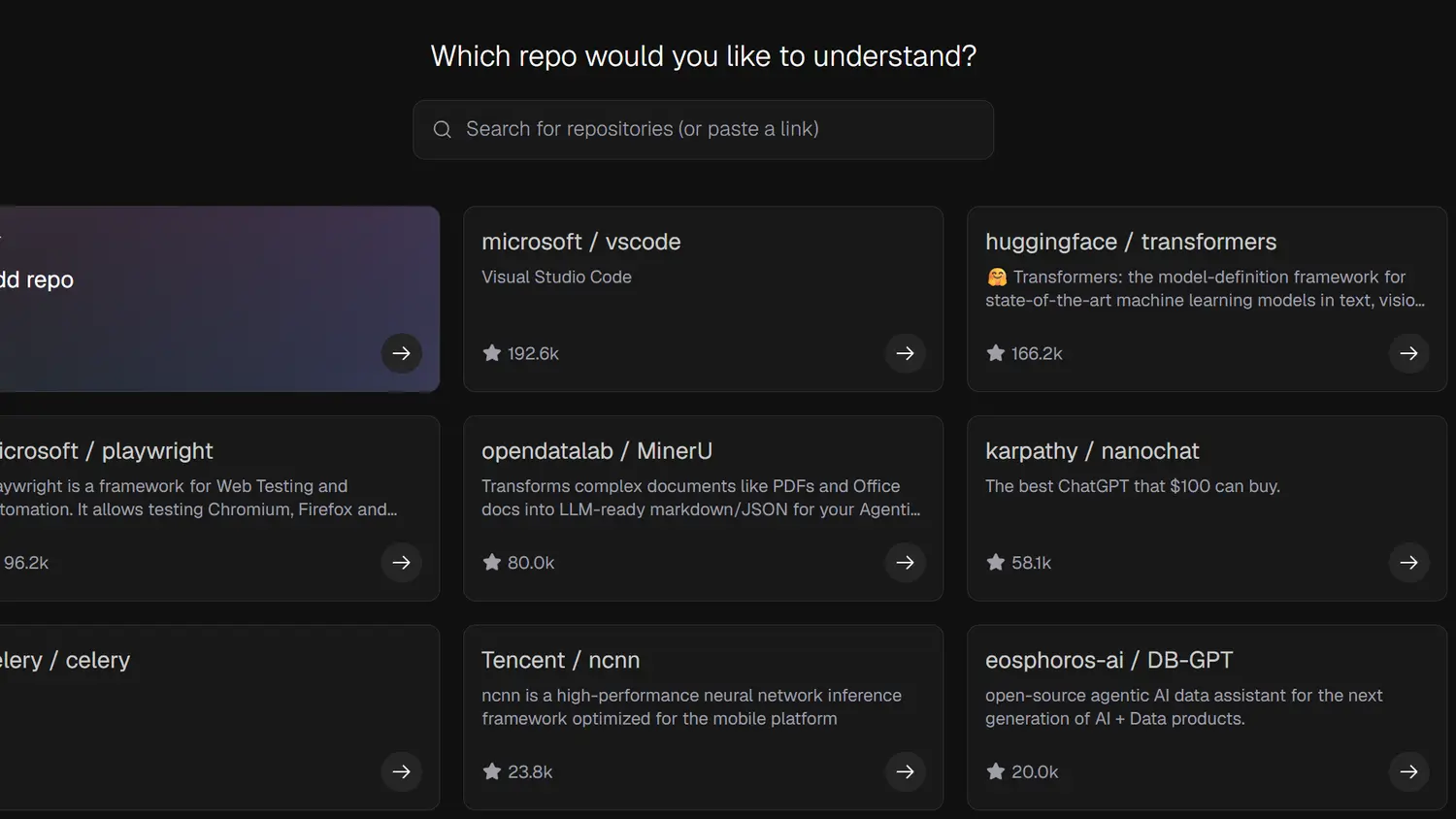Click the star icon beside 166.2k
Viewport: 1456px width, 819px height.
pos(996,353)
